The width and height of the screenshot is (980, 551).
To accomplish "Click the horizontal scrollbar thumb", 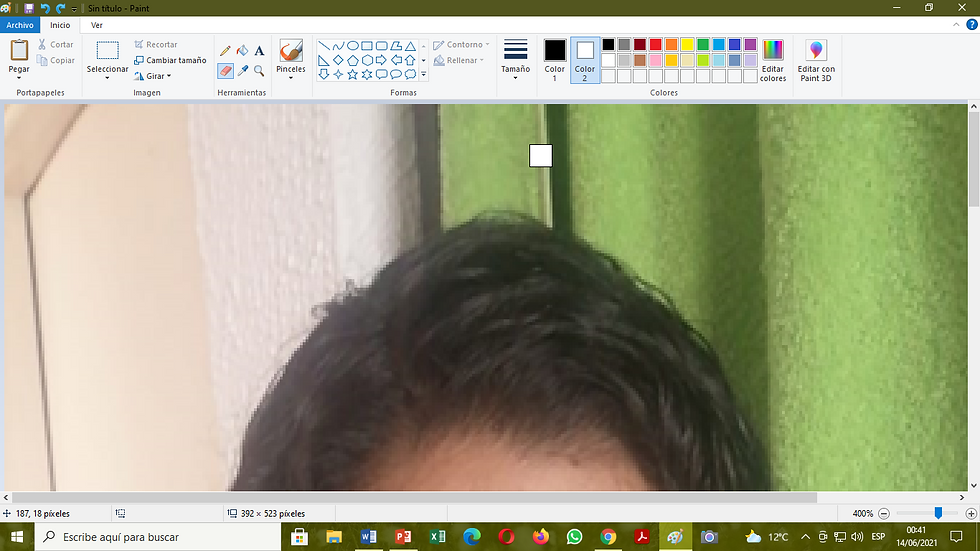I will (414, 498).
